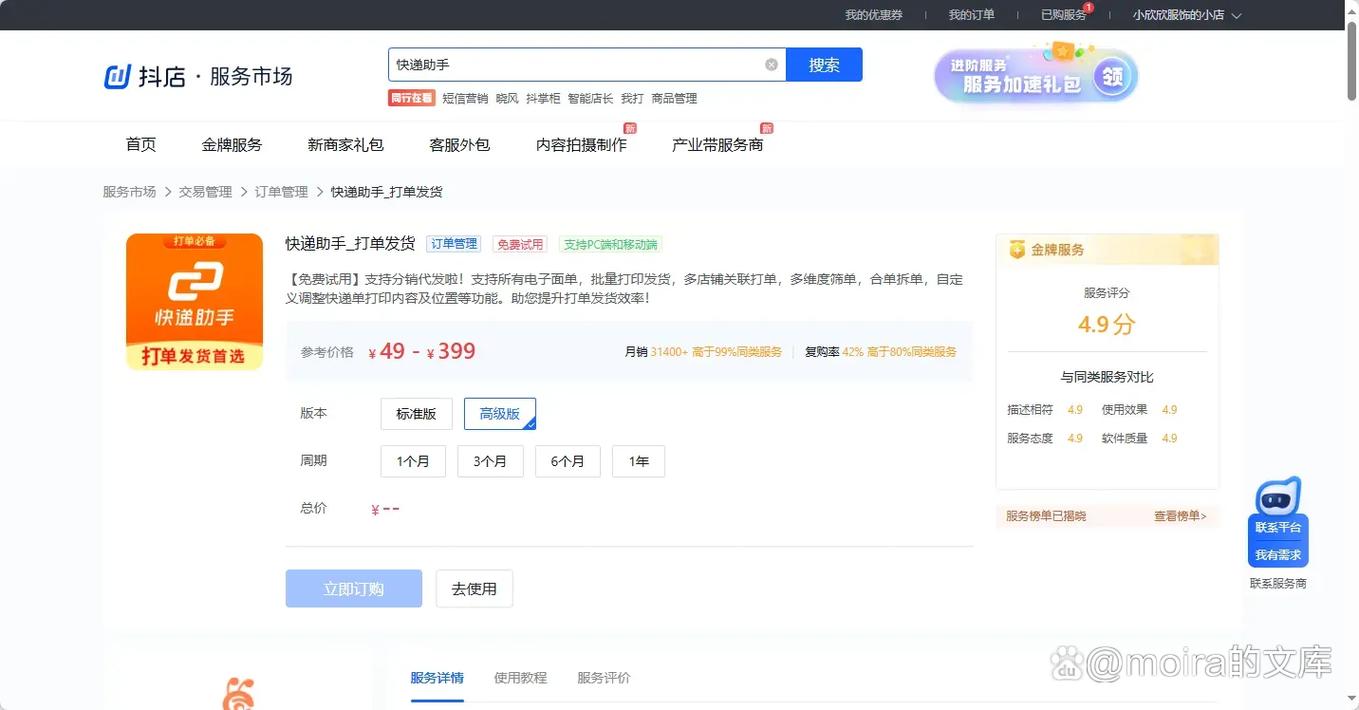Screen dimensions: 1359x710
Task: Select the 晓风 suggested search term
Action: click(x=507, y=98)
